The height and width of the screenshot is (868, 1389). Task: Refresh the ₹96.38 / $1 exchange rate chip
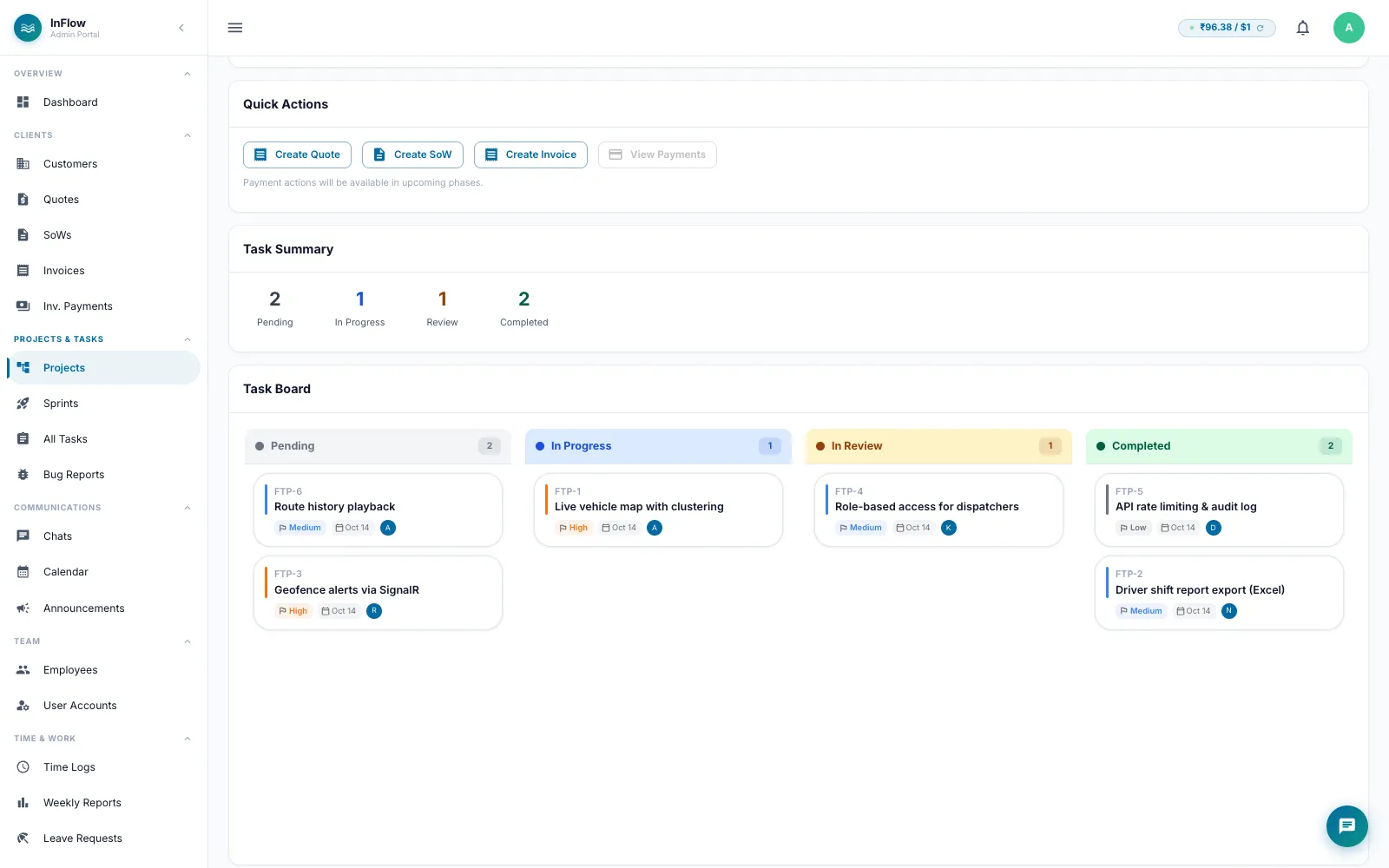1261,28
